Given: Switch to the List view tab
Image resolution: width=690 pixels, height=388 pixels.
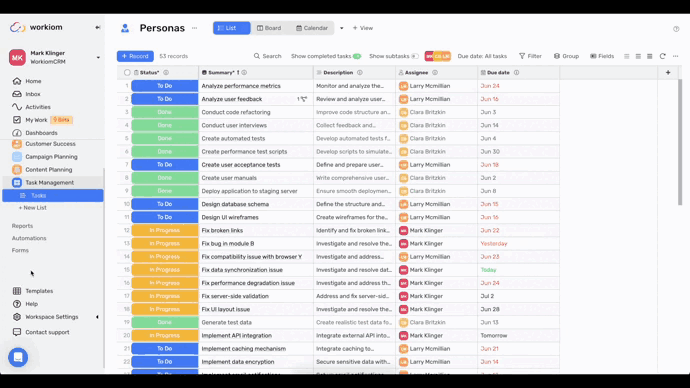Looking at the screenshot, I should [231, 28].
